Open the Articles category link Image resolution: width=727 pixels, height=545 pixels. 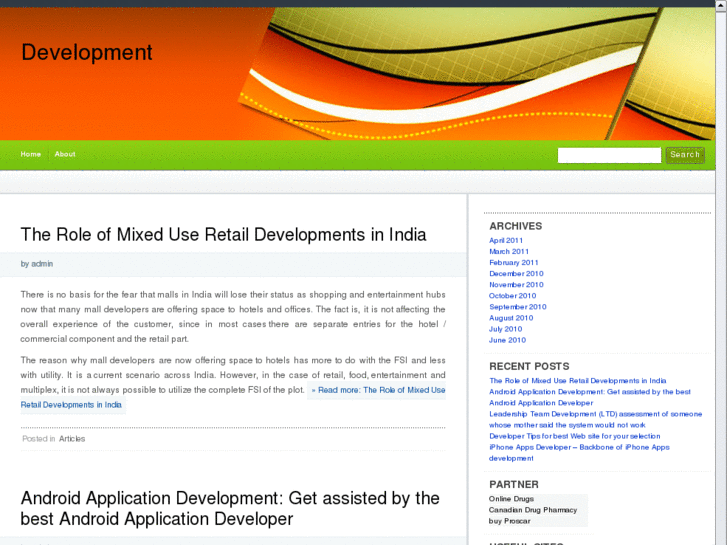72,439
